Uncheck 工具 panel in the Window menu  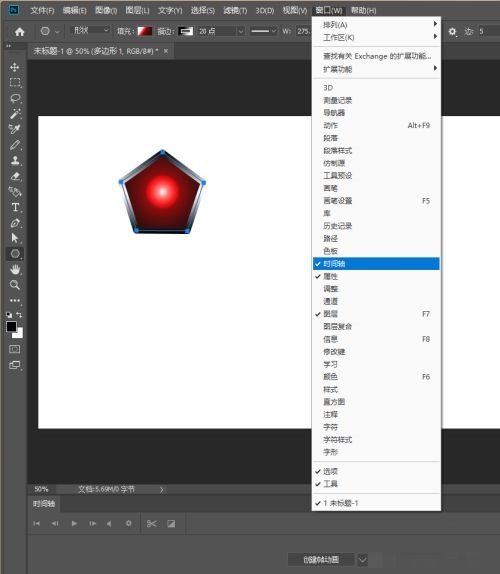coord(376,484)
